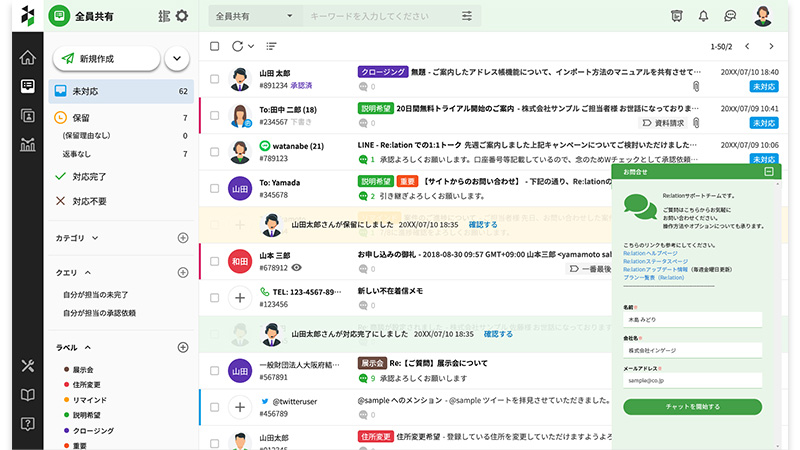Screen dimensions: 800x450
Task: Click the search filter sliders icon
Action: [x=467, y=16]
